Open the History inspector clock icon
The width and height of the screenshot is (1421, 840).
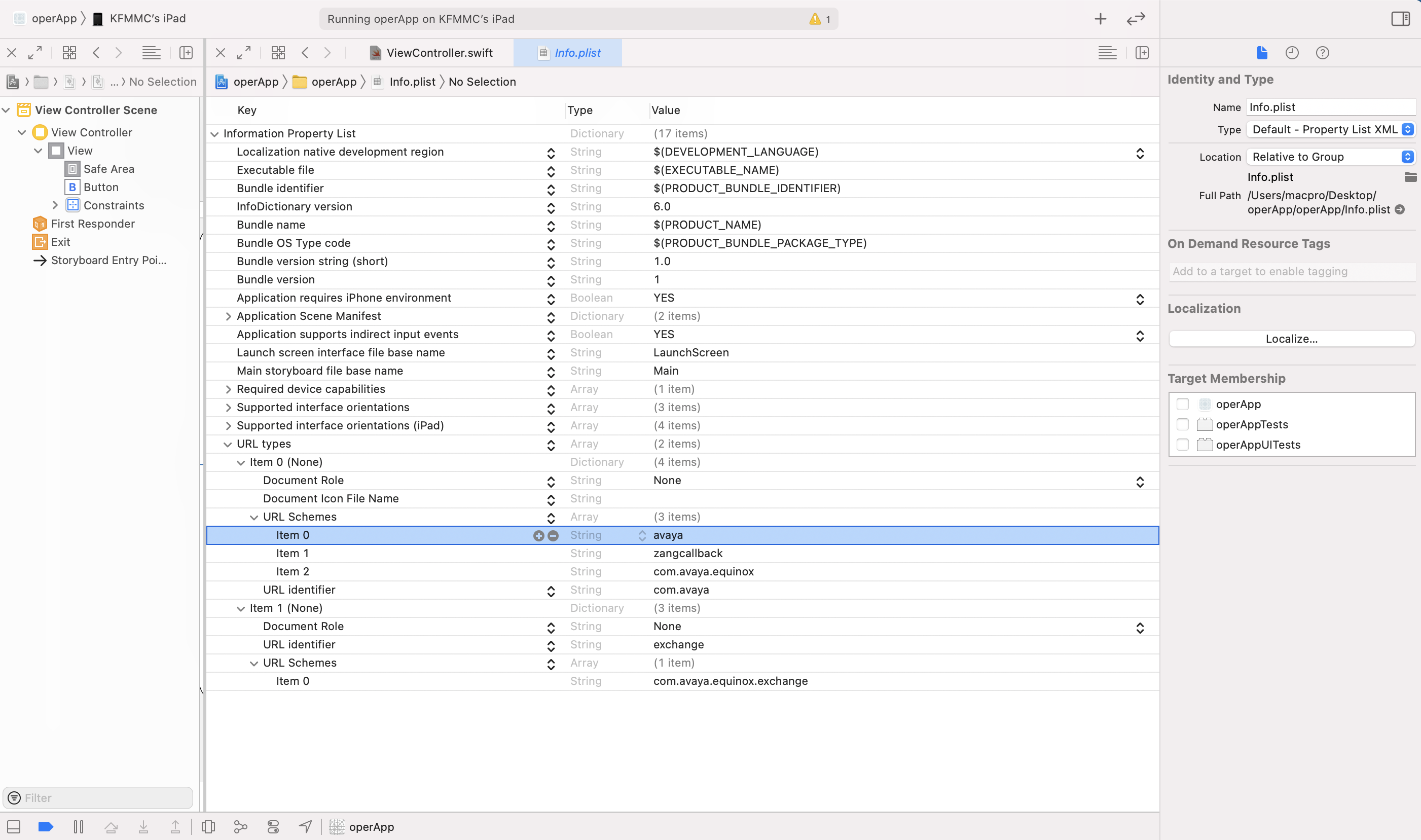click(1292, 53)
